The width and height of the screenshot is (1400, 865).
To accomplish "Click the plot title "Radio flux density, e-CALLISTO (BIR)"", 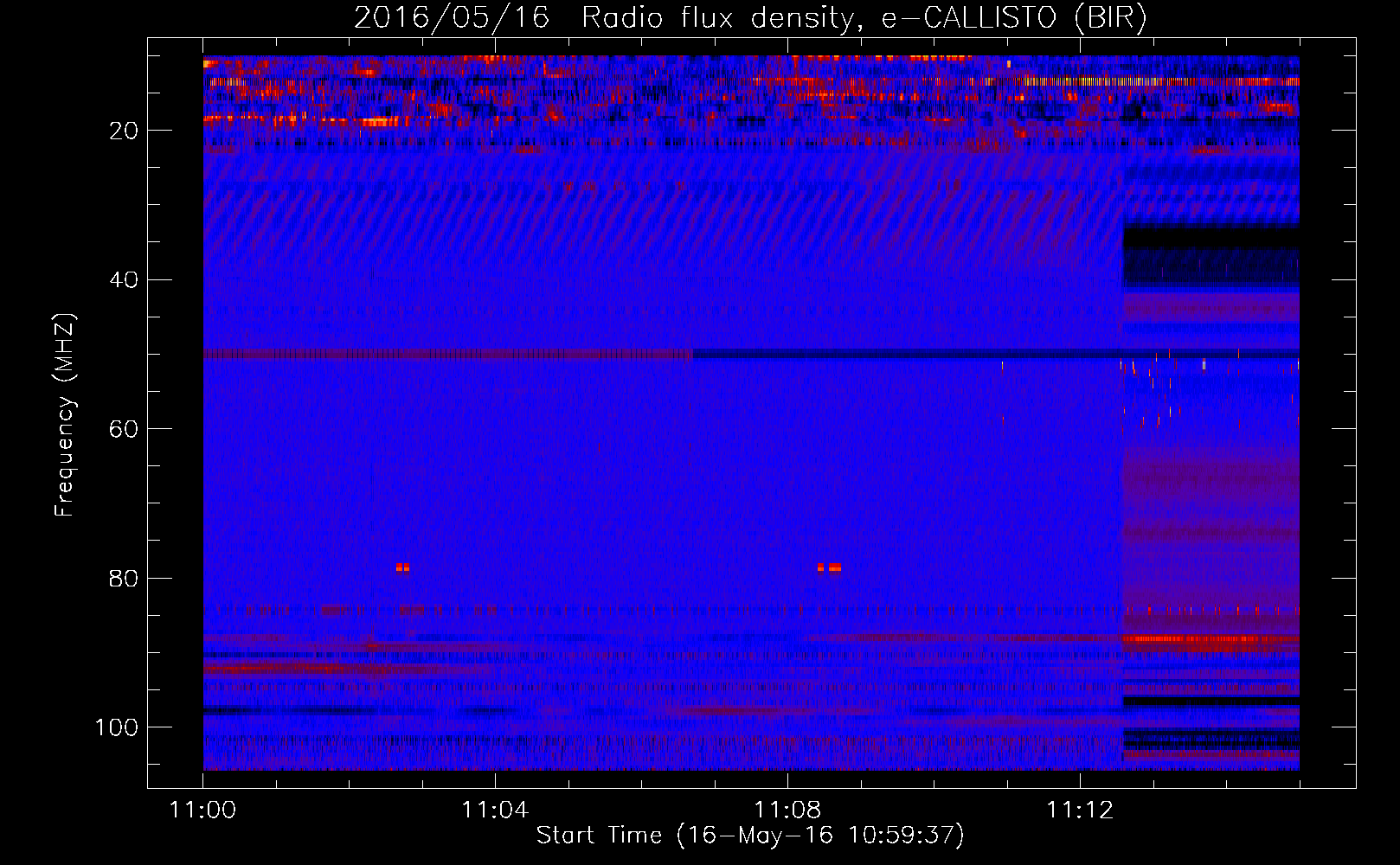I will [x=864, y=18].
